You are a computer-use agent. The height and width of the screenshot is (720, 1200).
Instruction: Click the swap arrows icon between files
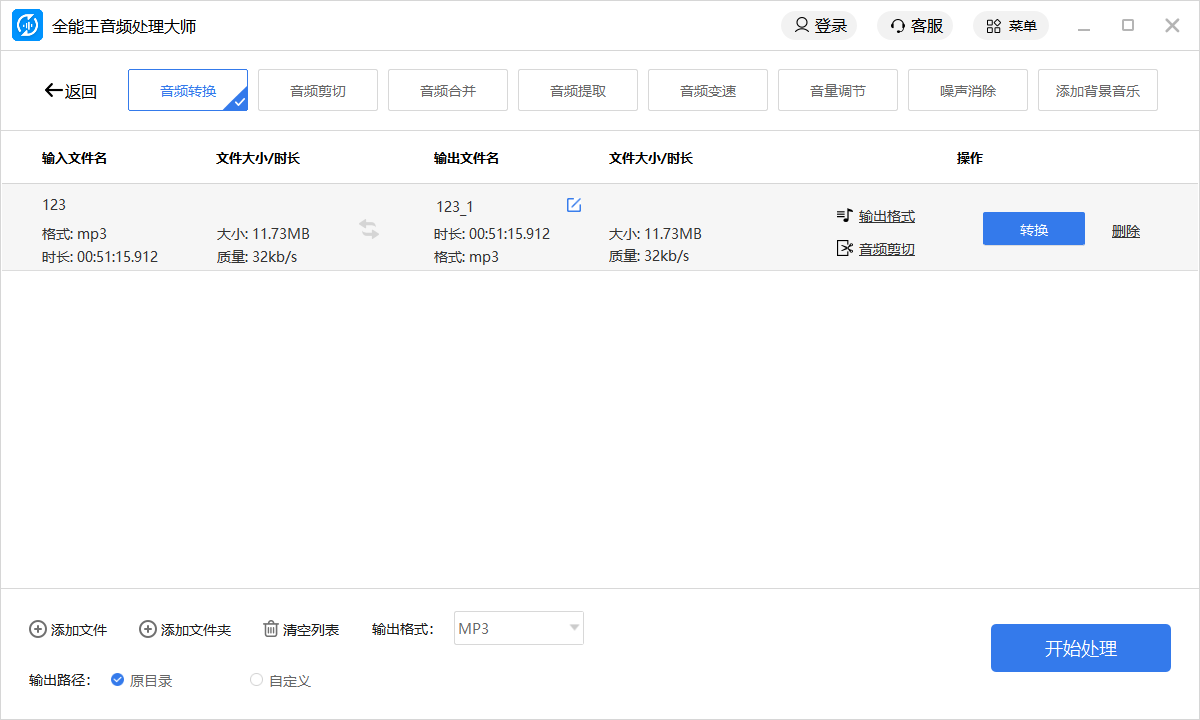369,230
